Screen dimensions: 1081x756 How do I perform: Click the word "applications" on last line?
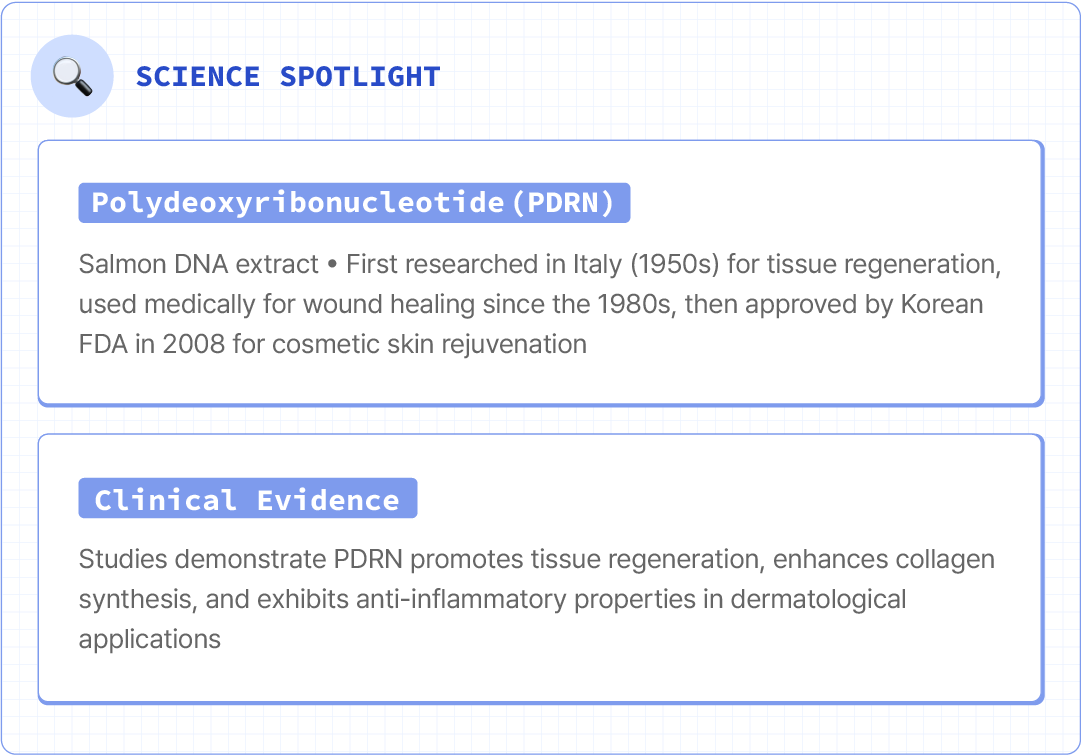[x=150, y=639]
